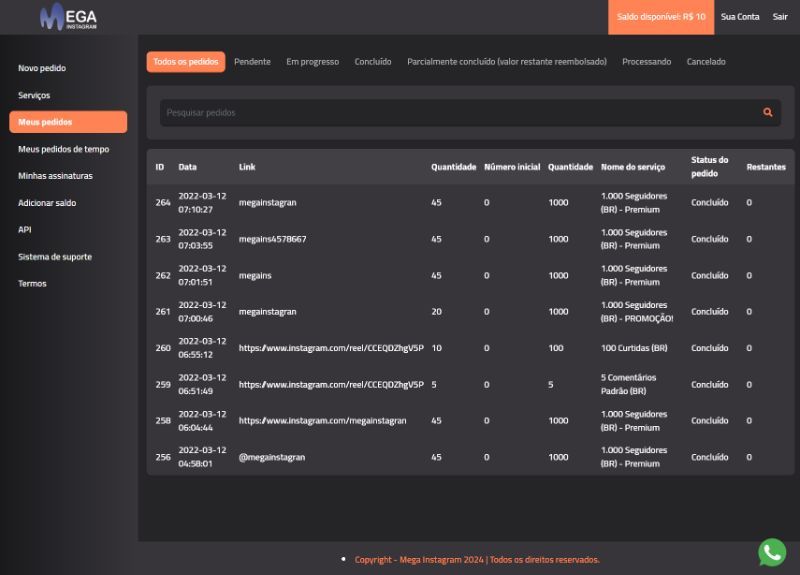Open Novo pedido in sidebar

point(42,68)
